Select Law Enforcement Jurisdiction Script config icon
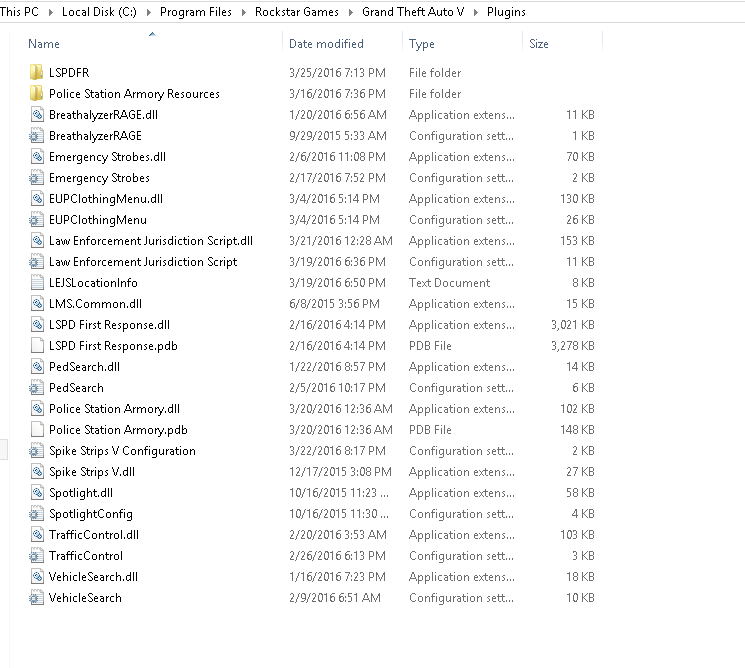Image resolution: width=745 pixels, height=668 pixels. (x=36, y=262)
